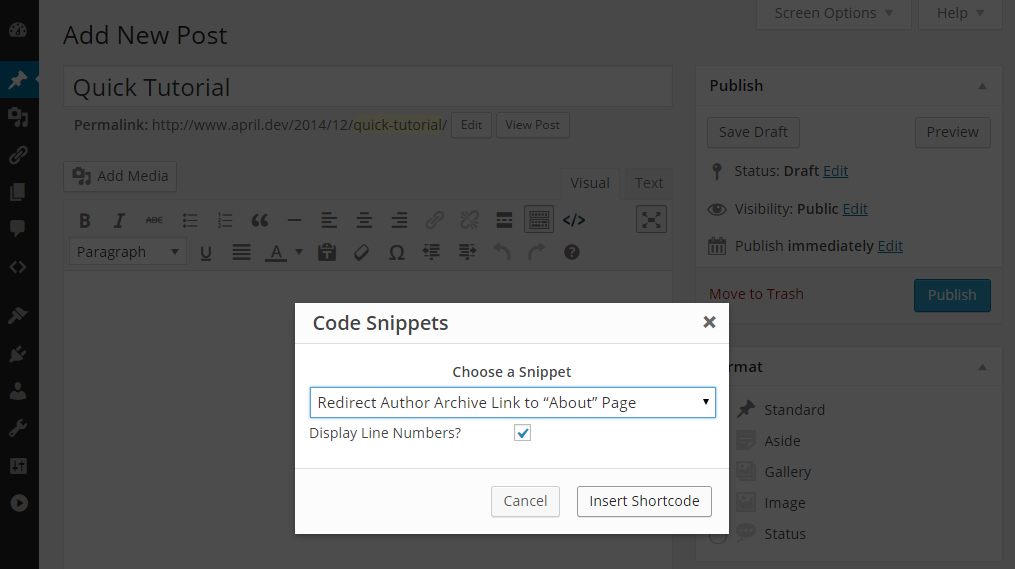Click the Save Draft button

(x=753, y=132)
